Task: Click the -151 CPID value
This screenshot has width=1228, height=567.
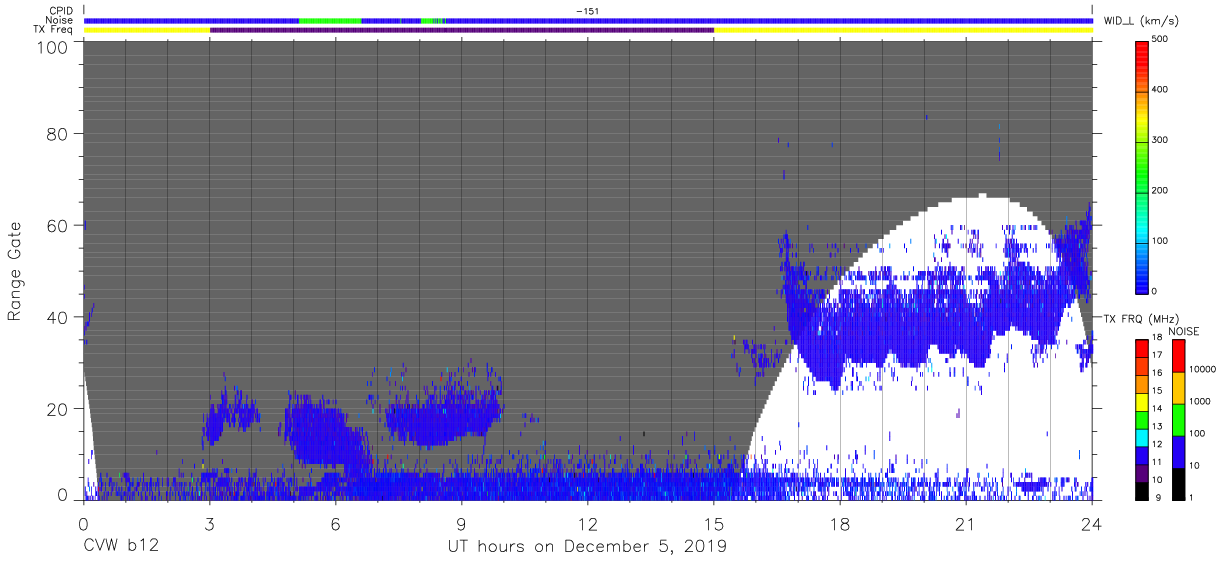Action: [587, 11]
